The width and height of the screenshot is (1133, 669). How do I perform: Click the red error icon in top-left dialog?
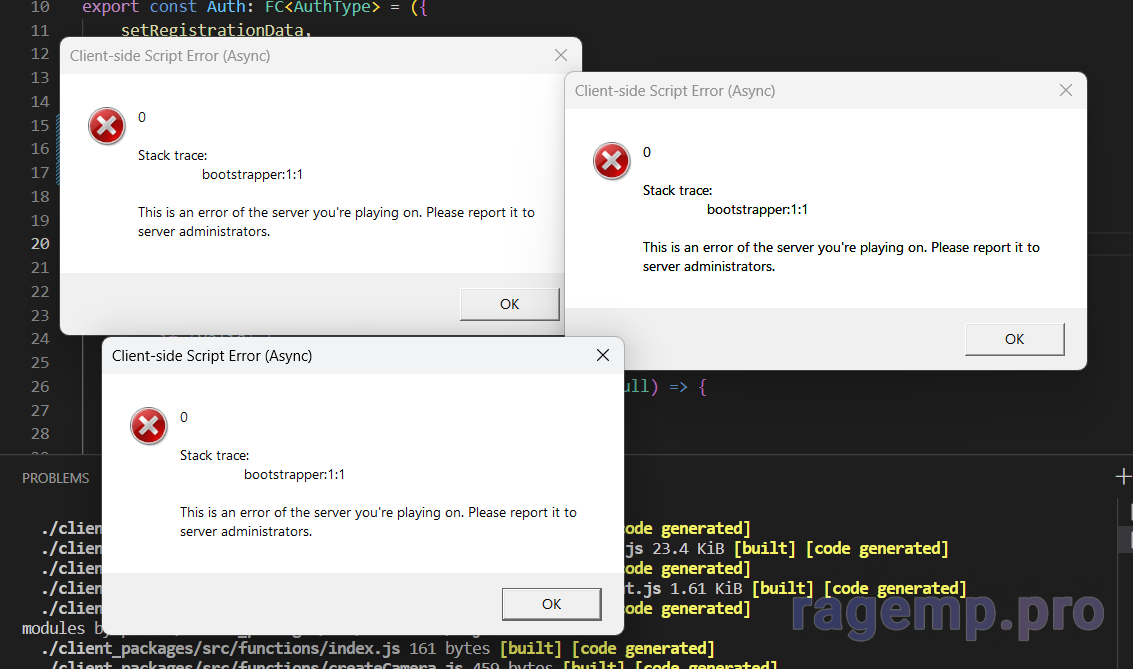coord(107,126)
